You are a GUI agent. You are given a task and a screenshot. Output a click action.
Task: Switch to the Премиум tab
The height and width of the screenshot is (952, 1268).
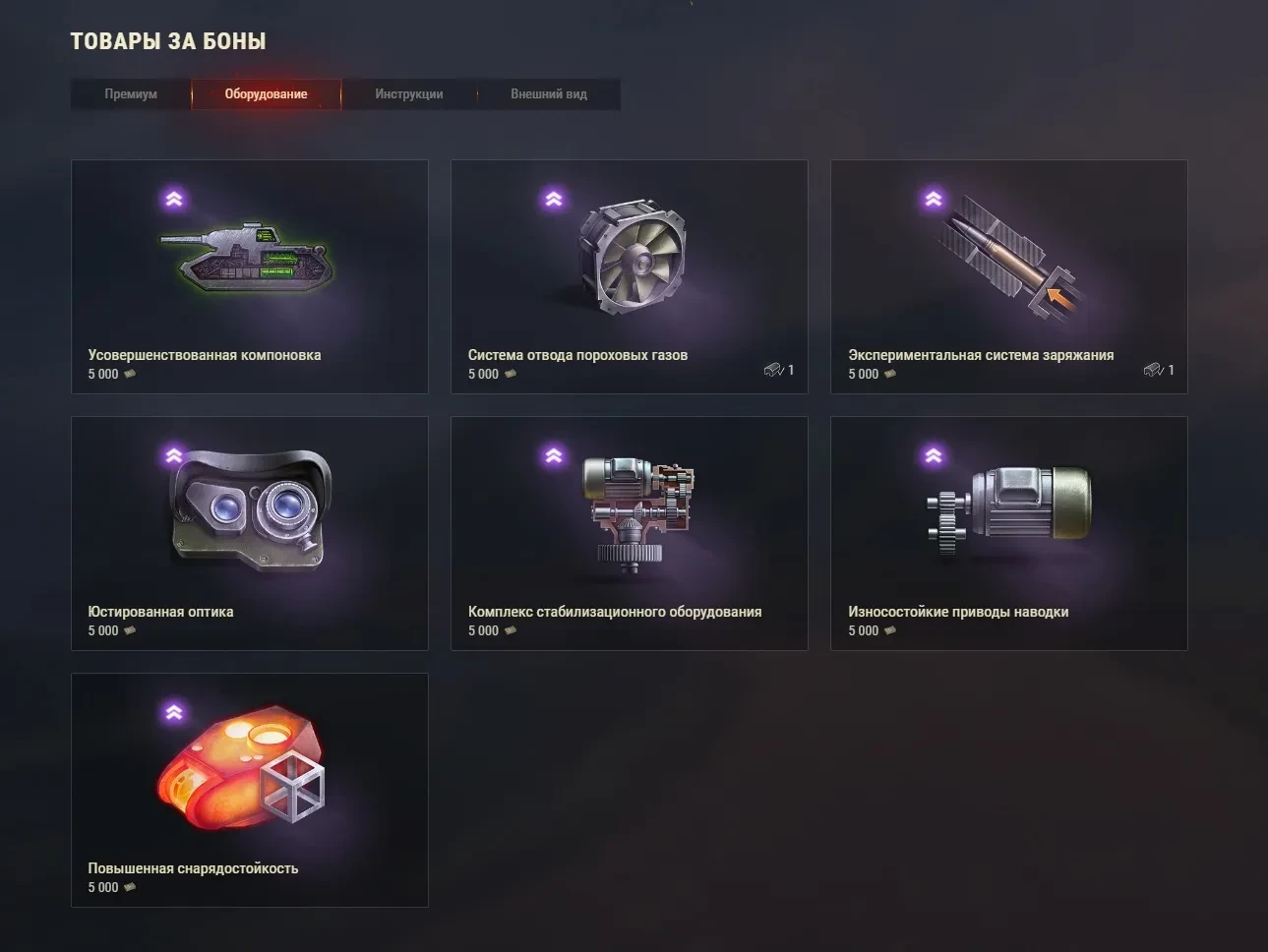[x=131, y=94]
